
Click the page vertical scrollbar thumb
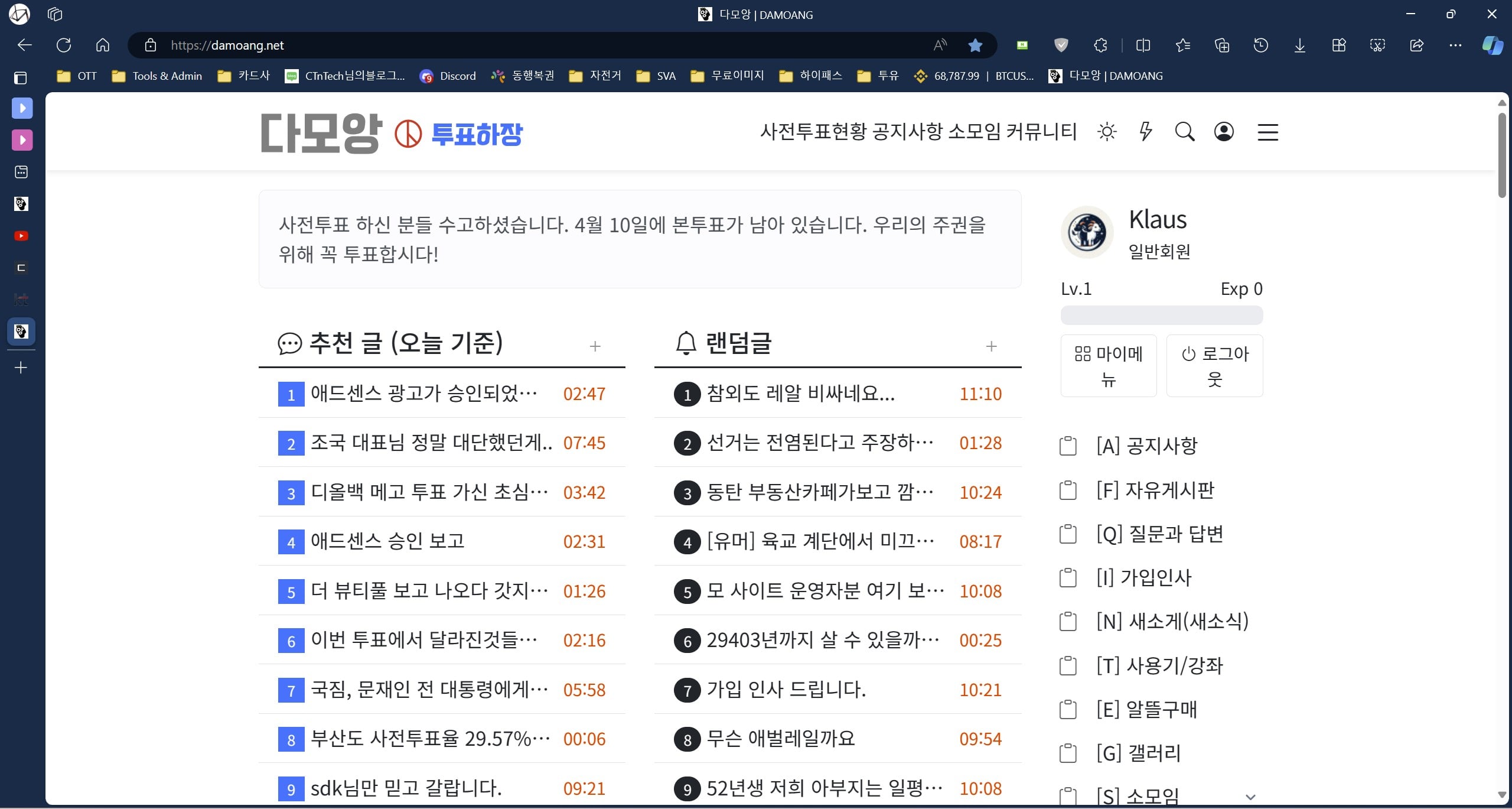(1502, 155)
